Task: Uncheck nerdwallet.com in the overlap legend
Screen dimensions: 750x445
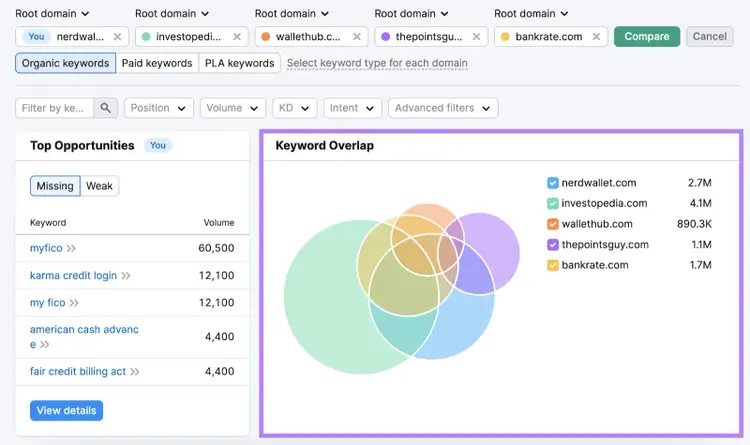Action: [552, 183]
